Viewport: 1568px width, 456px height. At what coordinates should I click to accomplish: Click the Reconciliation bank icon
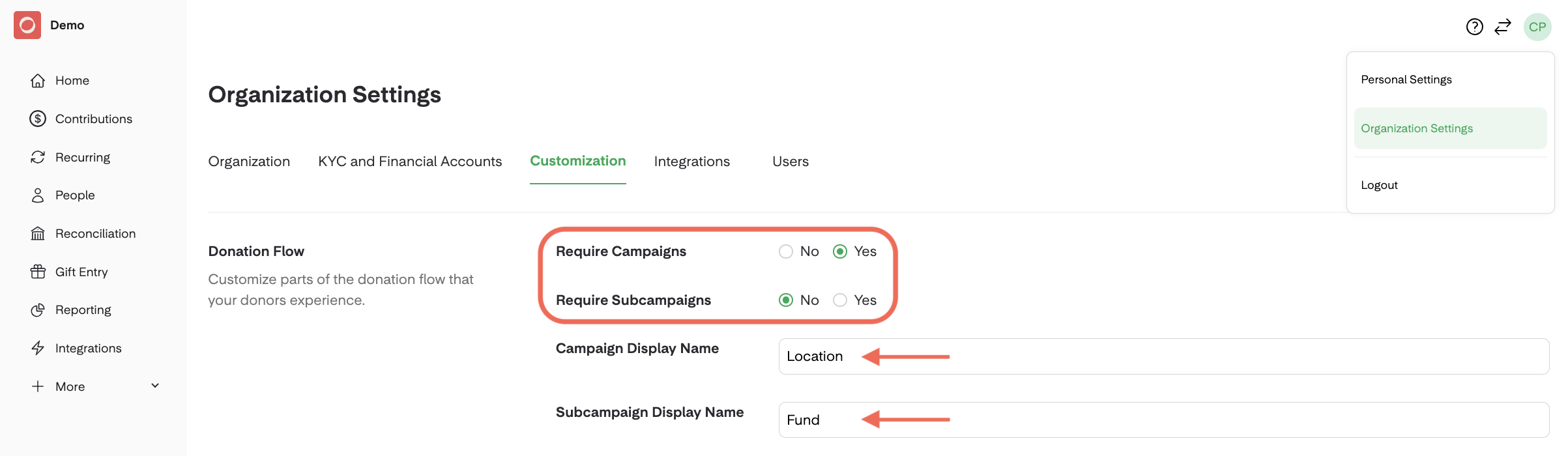38,234
